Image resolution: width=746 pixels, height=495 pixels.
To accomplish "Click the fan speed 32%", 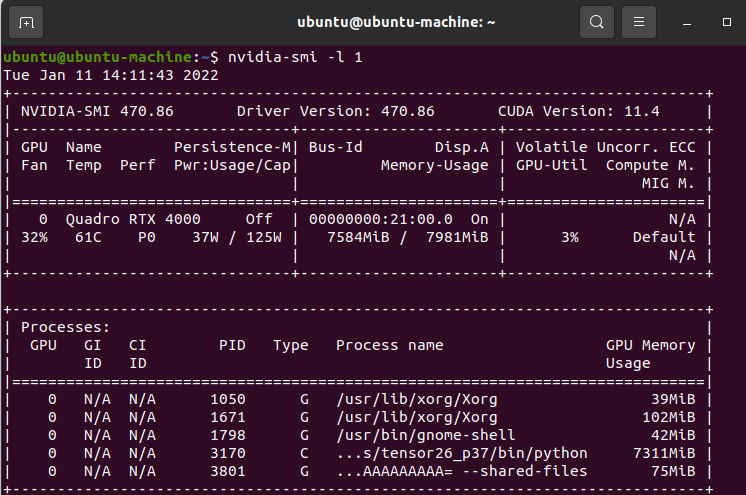I will pyautogui.click(x=34, y=238).
